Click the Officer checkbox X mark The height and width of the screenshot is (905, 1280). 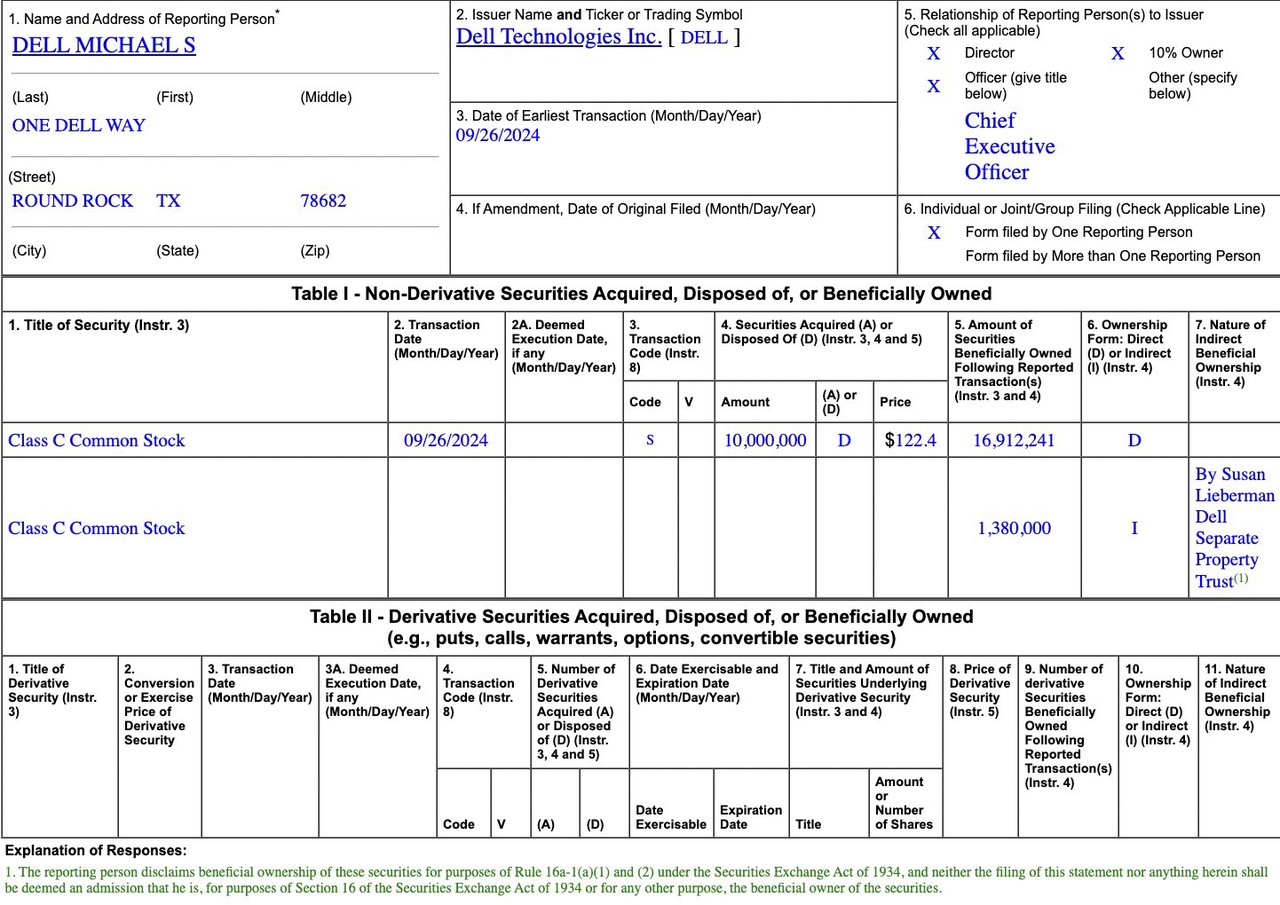point(934,87)
